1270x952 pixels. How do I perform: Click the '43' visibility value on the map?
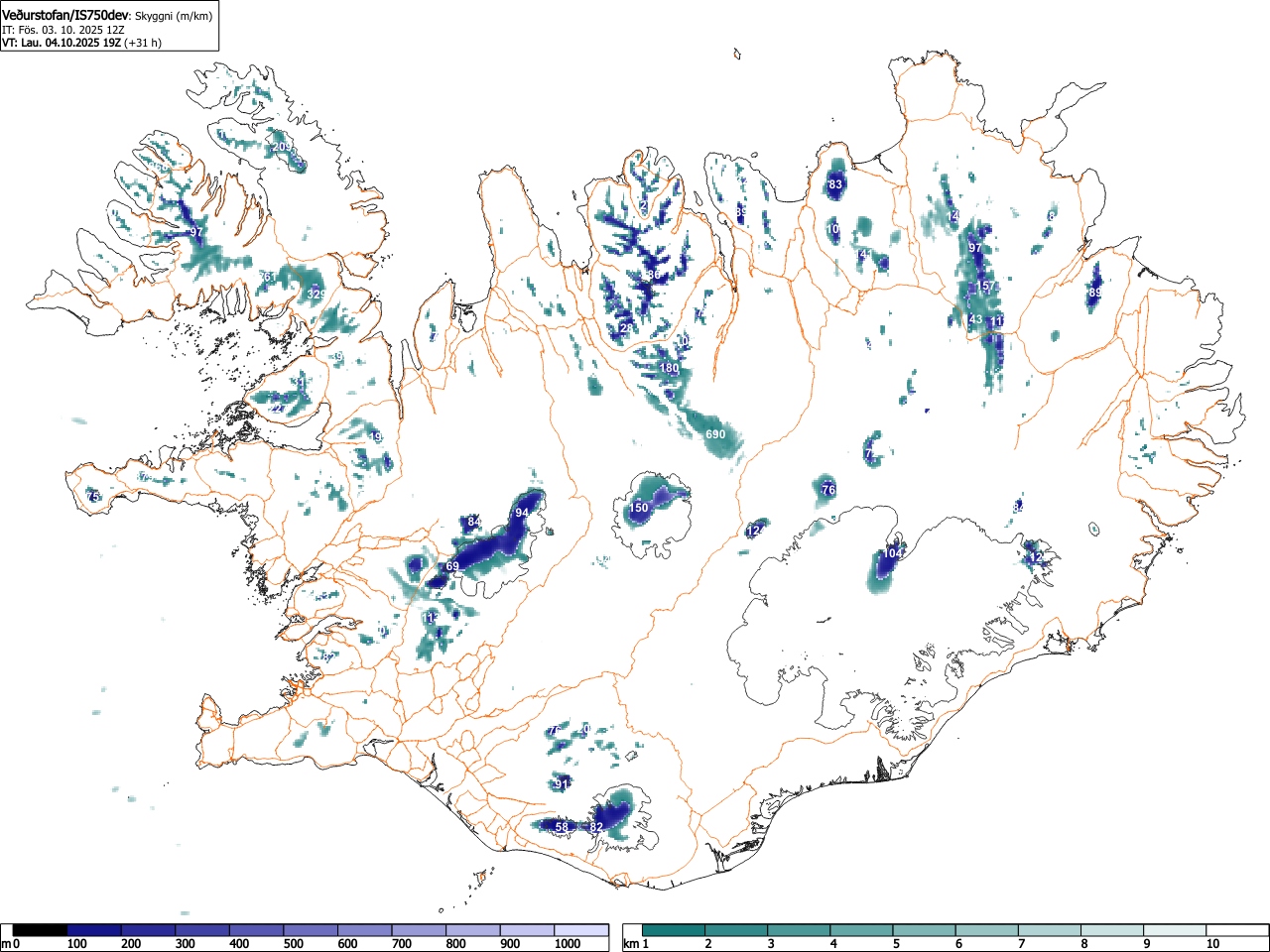(975, 319)
